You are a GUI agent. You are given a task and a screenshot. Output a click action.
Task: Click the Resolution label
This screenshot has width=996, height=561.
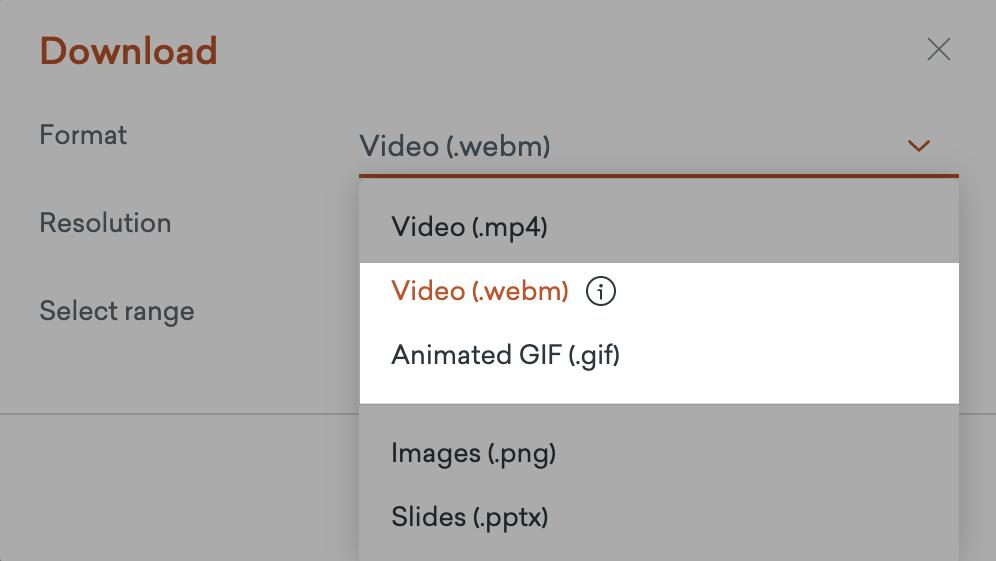105,223
